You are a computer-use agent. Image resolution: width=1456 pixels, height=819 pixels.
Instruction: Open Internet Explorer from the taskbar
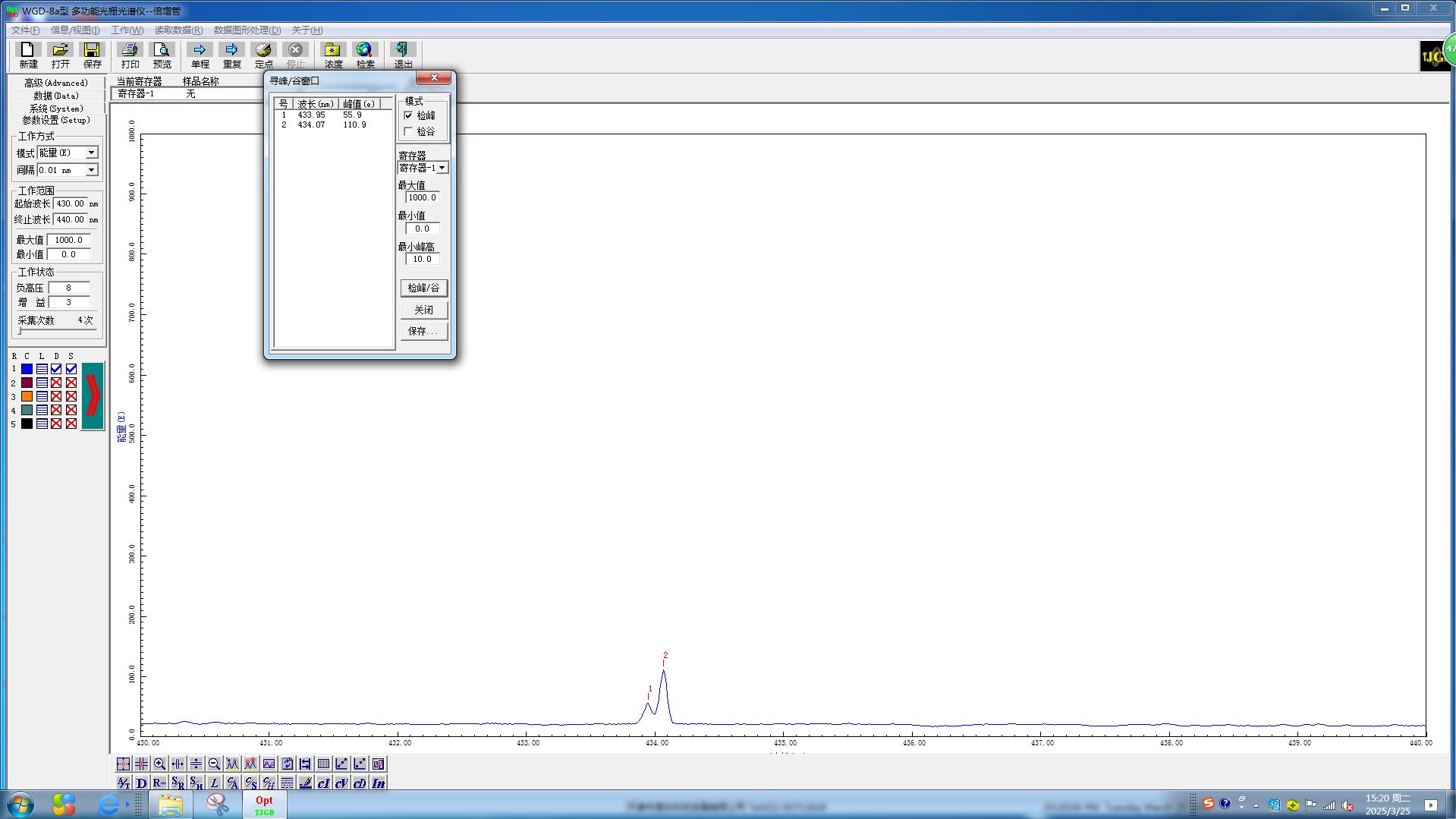coord(108,805)
